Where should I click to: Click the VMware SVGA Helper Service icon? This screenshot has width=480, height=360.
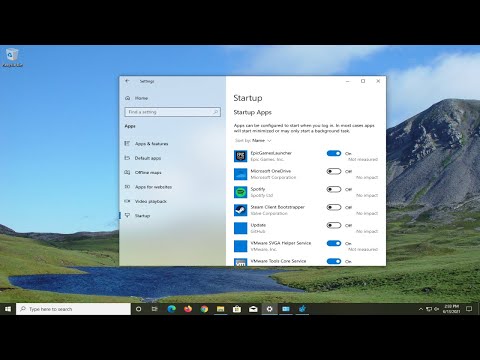(x=240, y=246)
